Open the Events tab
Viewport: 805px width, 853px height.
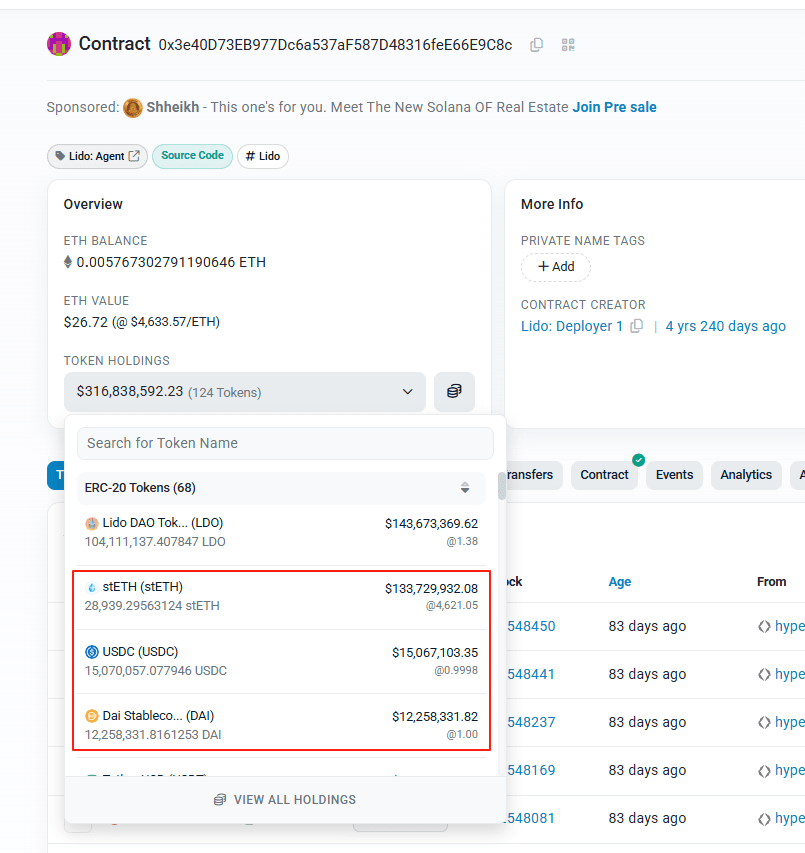coord(674,475)
